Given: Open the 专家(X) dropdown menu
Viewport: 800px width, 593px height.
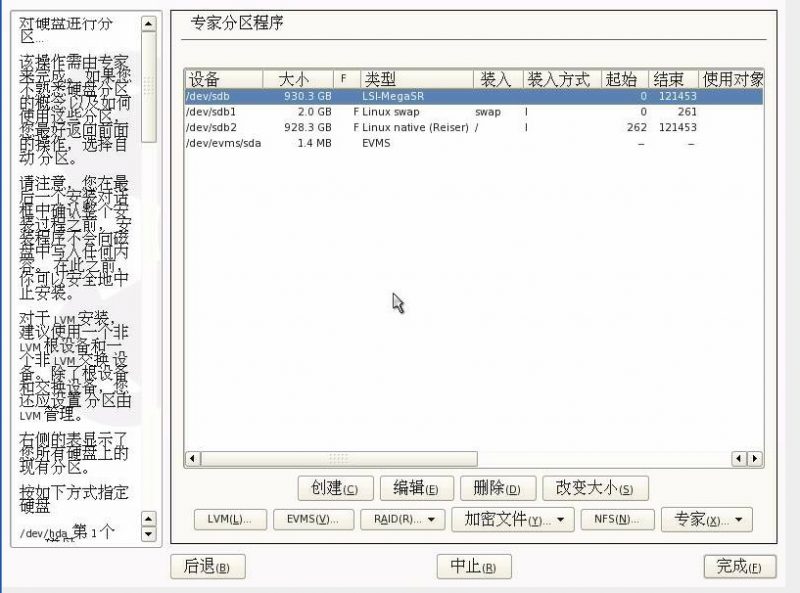Looking at the screenshot, I should tap(713, 519).
